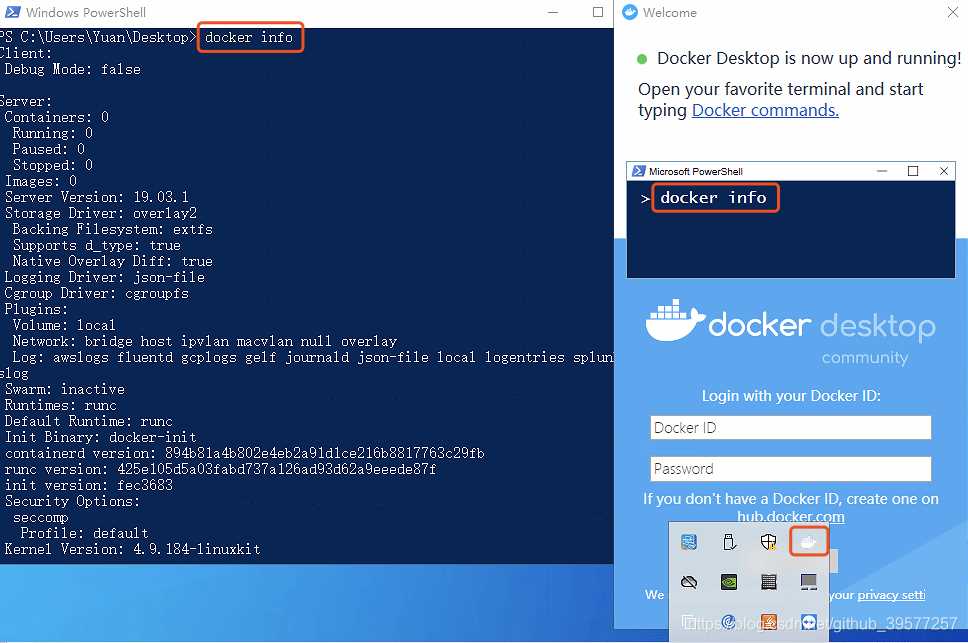Click the 'Network: bridge host ipvlan' line
The width and height of the screenshot is (968, 643).
[x=204, y=341]
